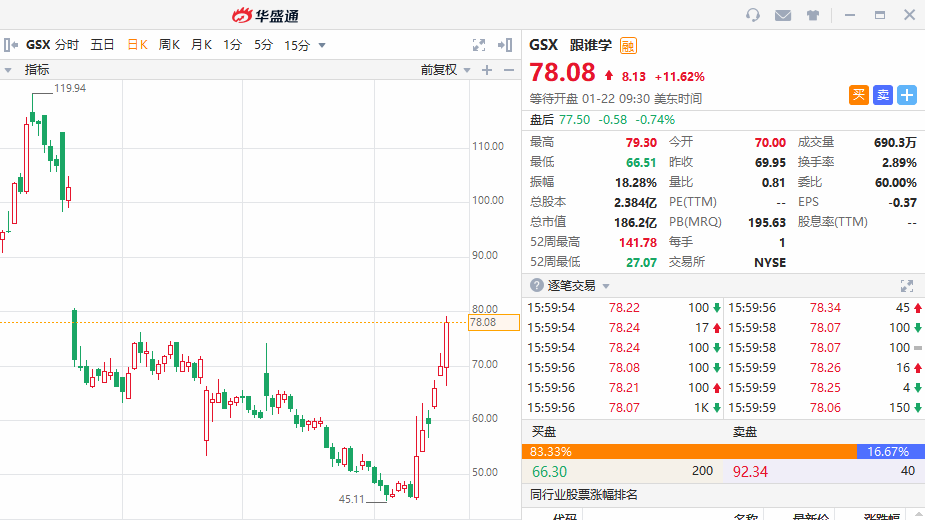Switch to 分时 intraday chart
Screen dimensions: 925x520
67,45
